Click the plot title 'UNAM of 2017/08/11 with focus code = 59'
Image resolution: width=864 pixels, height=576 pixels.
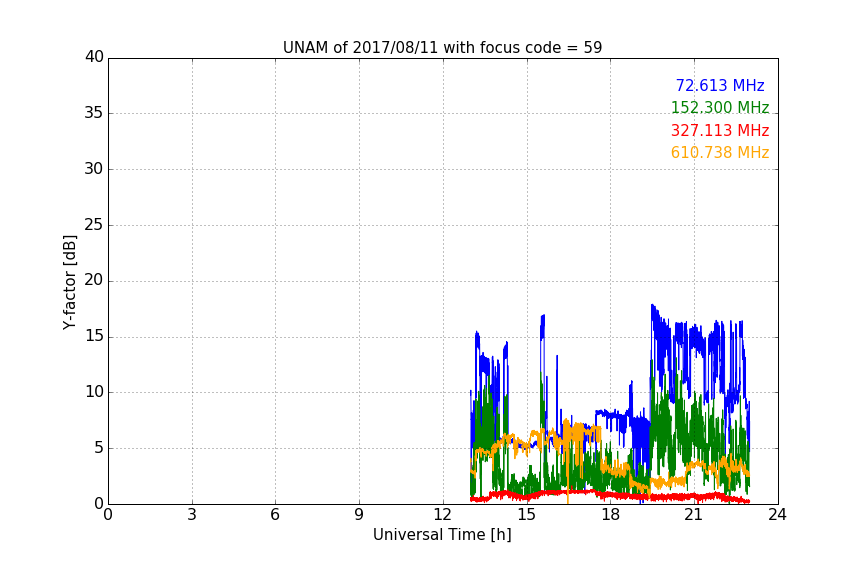pos(442,48)
